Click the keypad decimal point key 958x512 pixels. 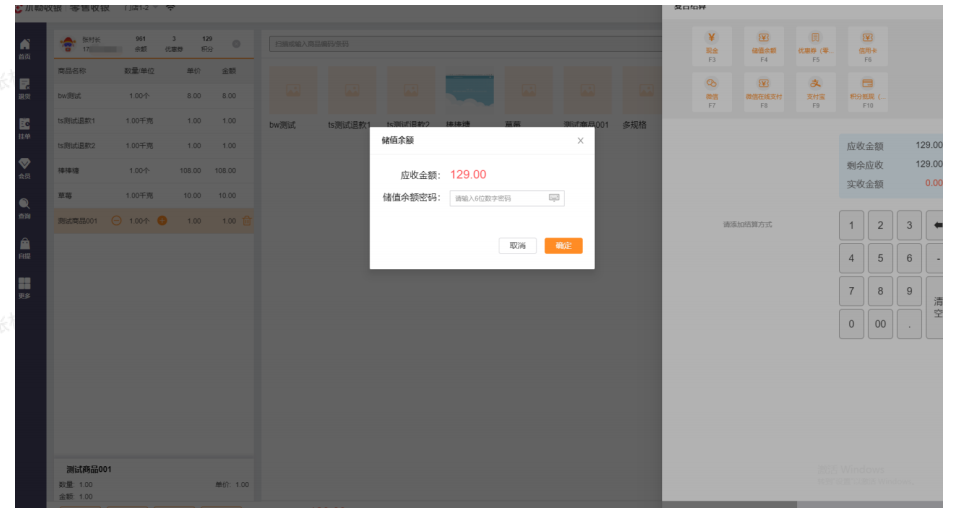[909, 324]
